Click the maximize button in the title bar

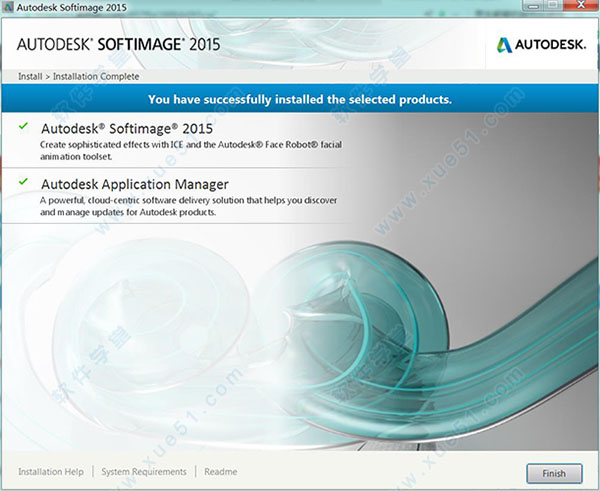pos(554,5)
